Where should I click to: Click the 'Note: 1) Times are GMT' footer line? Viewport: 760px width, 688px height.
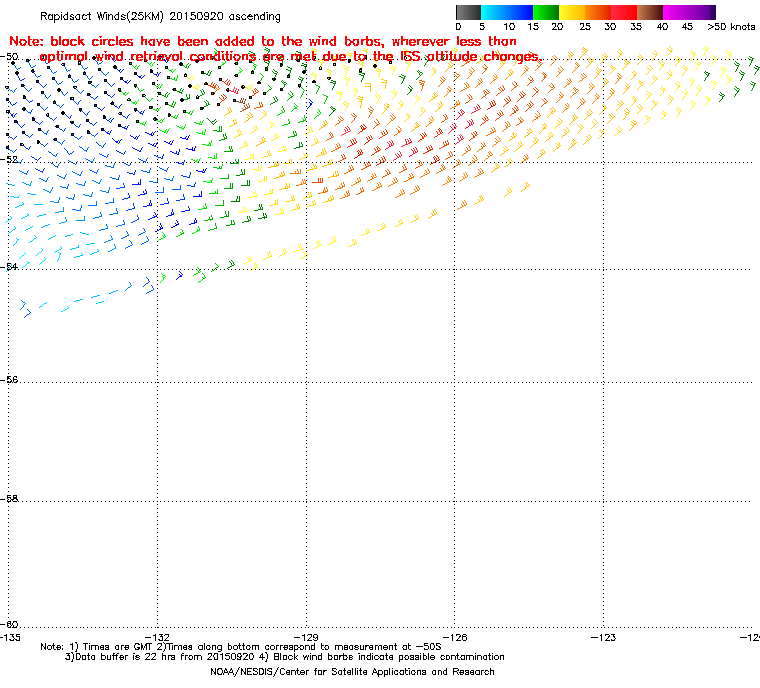[241, 647]
